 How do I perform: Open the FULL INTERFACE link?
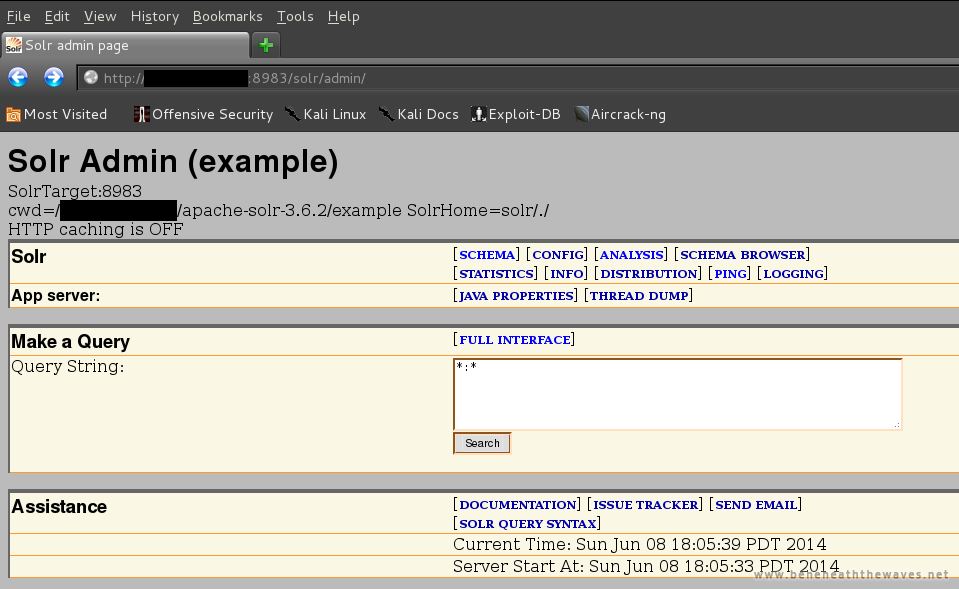click(x=514, y=340)
